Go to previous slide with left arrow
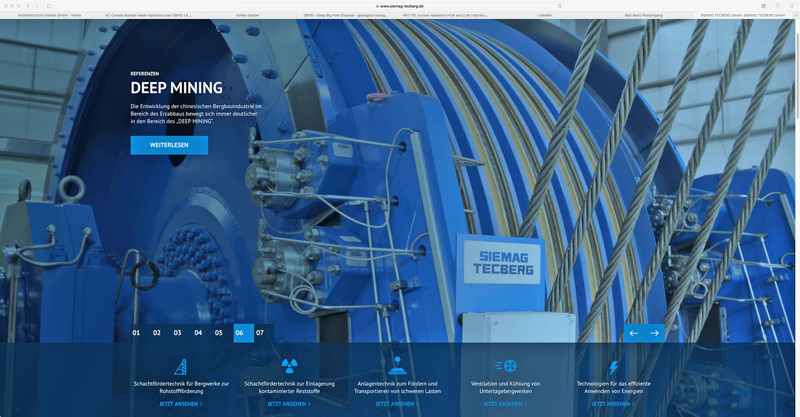 pos(633,332)
